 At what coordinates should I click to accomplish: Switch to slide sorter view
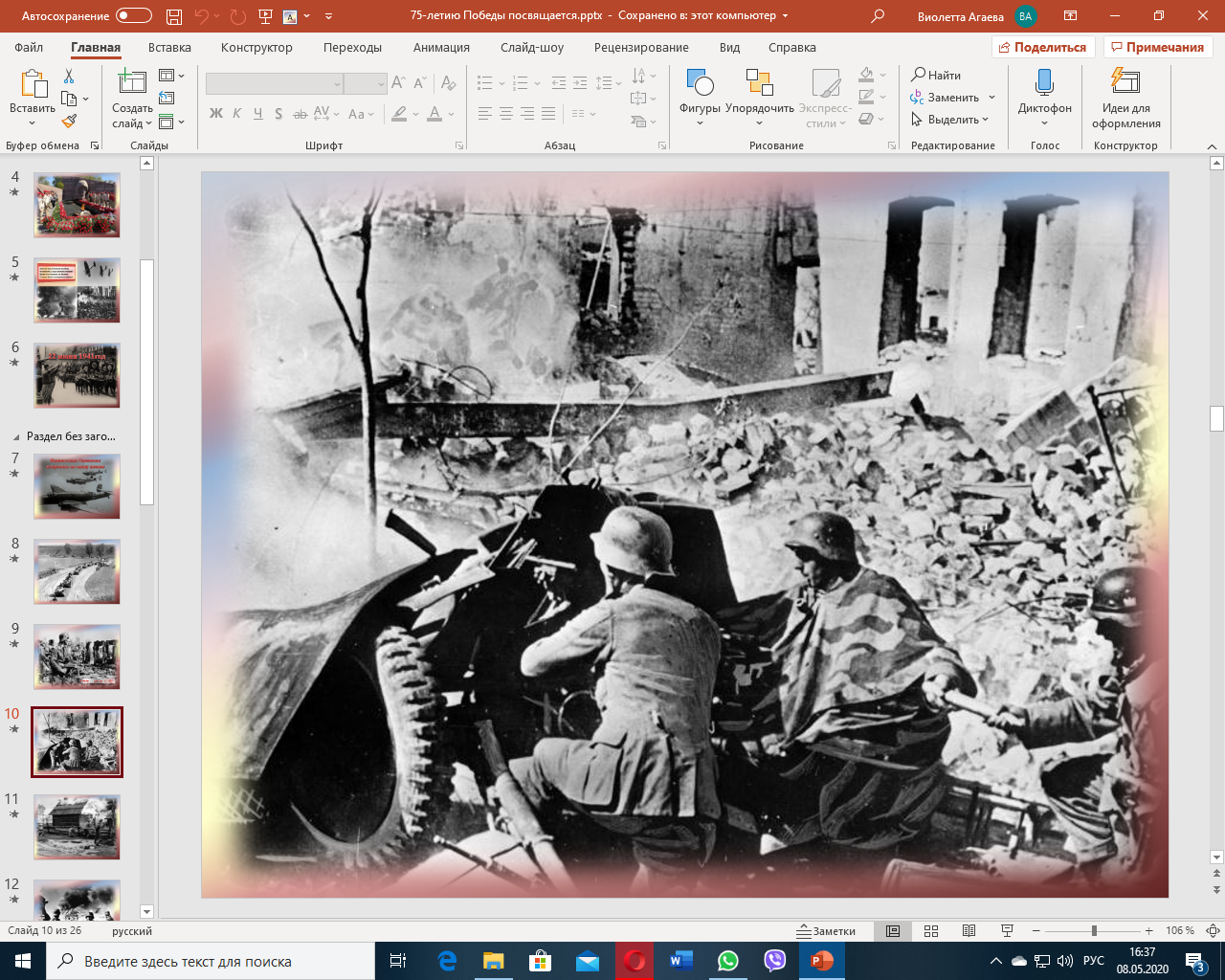(931, 931)
